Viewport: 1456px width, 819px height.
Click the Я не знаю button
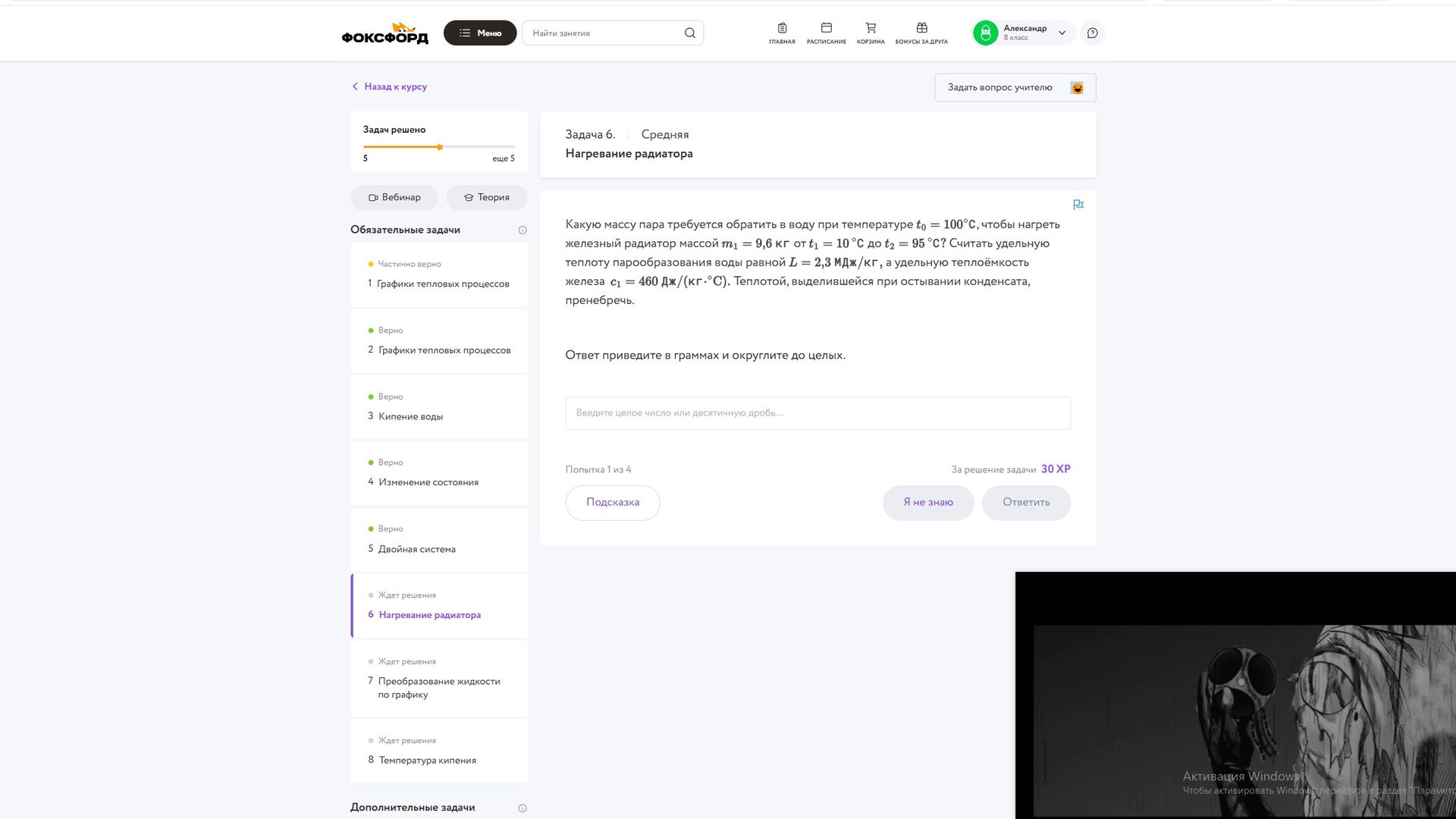click(927, 502)
